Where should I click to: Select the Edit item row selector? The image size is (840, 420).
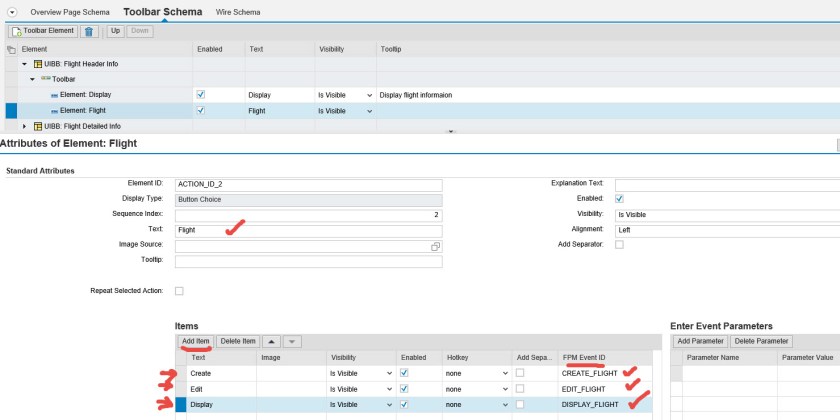pos(181,388)
